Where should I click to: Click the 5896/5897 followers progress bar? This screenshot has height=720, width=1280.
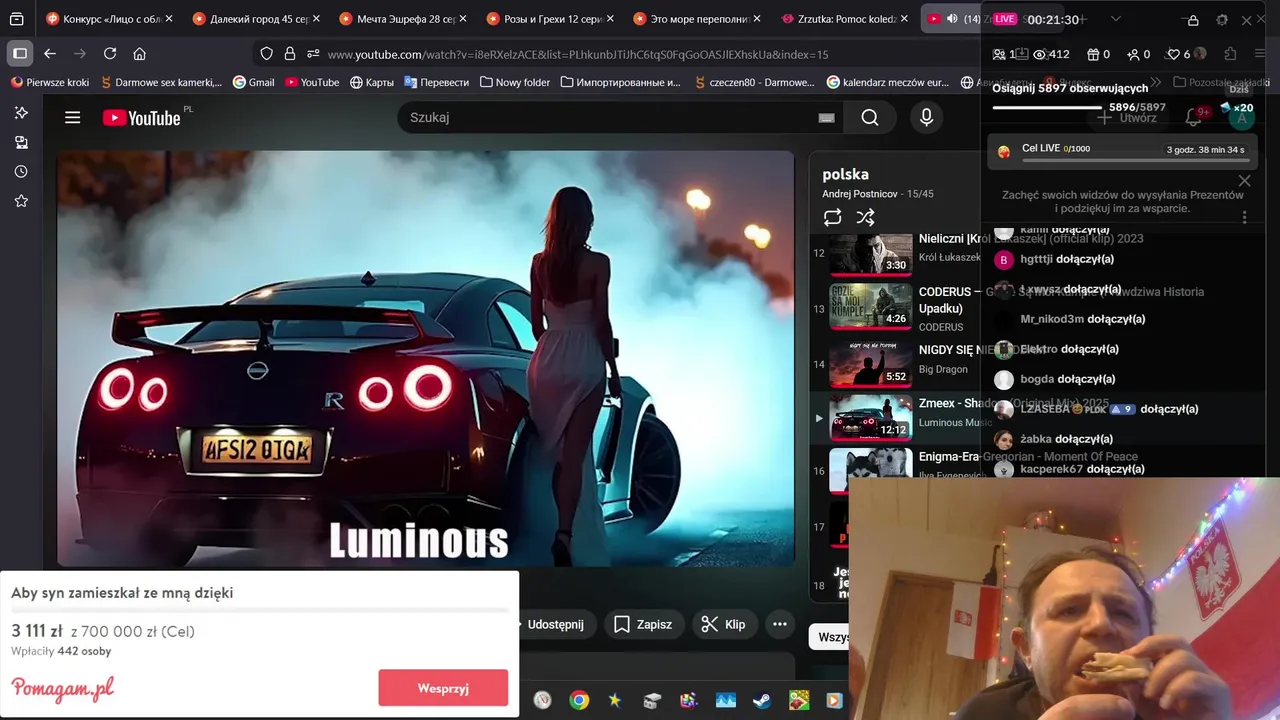tap(1048, 107)
